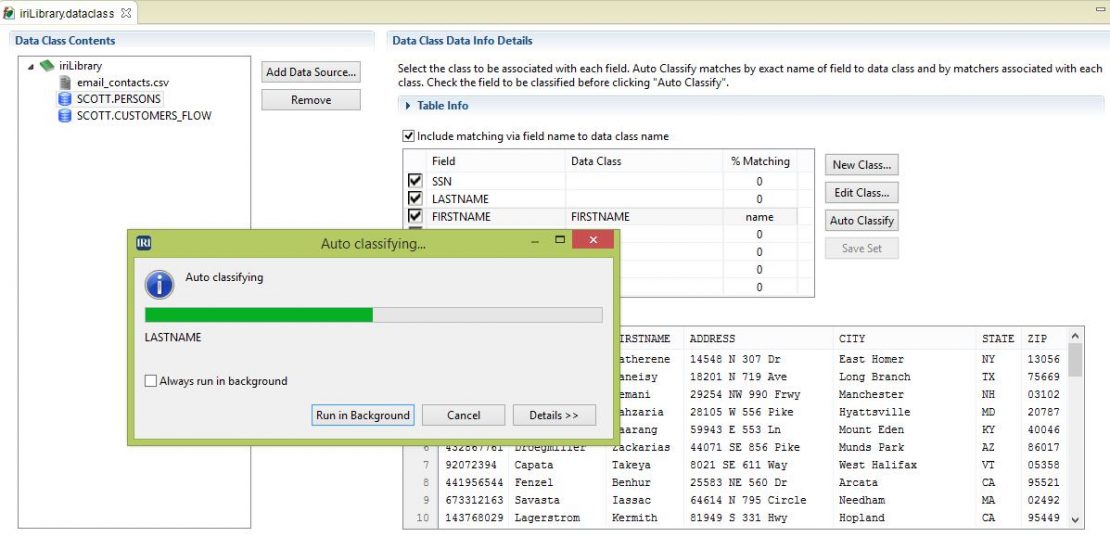
Task: Expand the Table Info section
Action: [408, 105]
